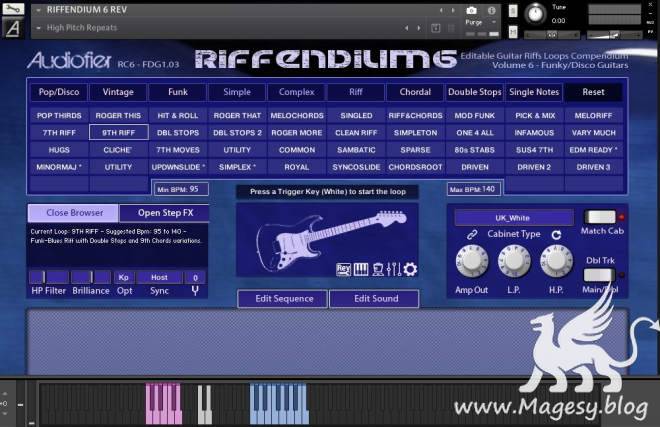This screenshot has width=660, height=427.
Task: Load the EDM READY loop
Action: (593, 150)
